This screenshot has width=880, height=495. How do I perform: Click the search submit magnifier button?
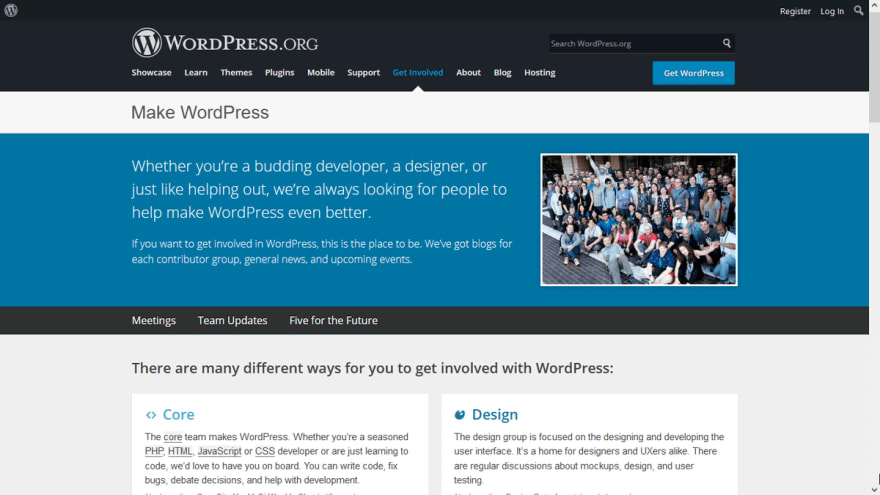(x=726, y=43)
